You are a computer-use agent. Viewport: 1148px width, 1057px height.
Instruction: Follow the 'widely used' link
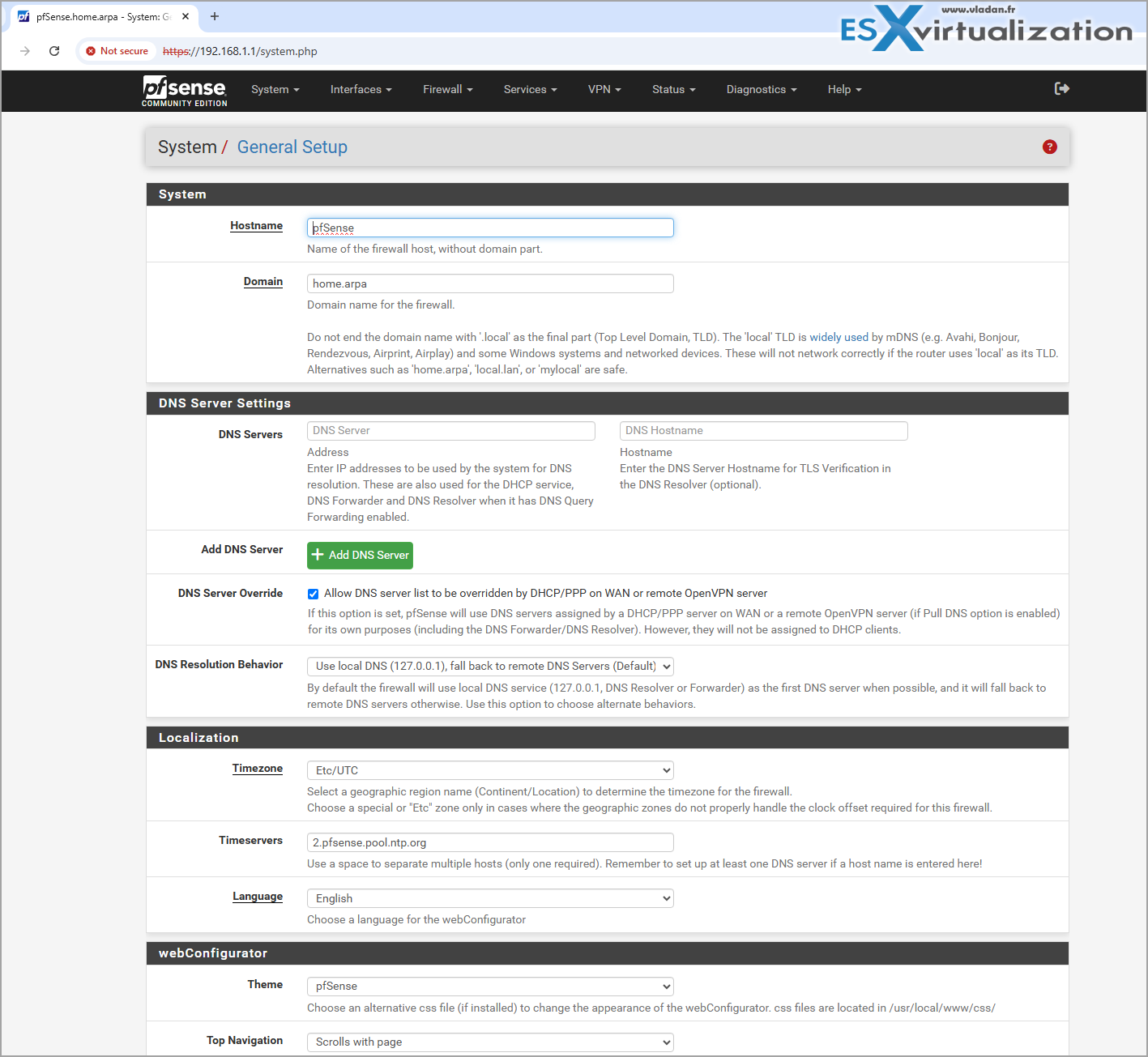click(x=839, y=338)
